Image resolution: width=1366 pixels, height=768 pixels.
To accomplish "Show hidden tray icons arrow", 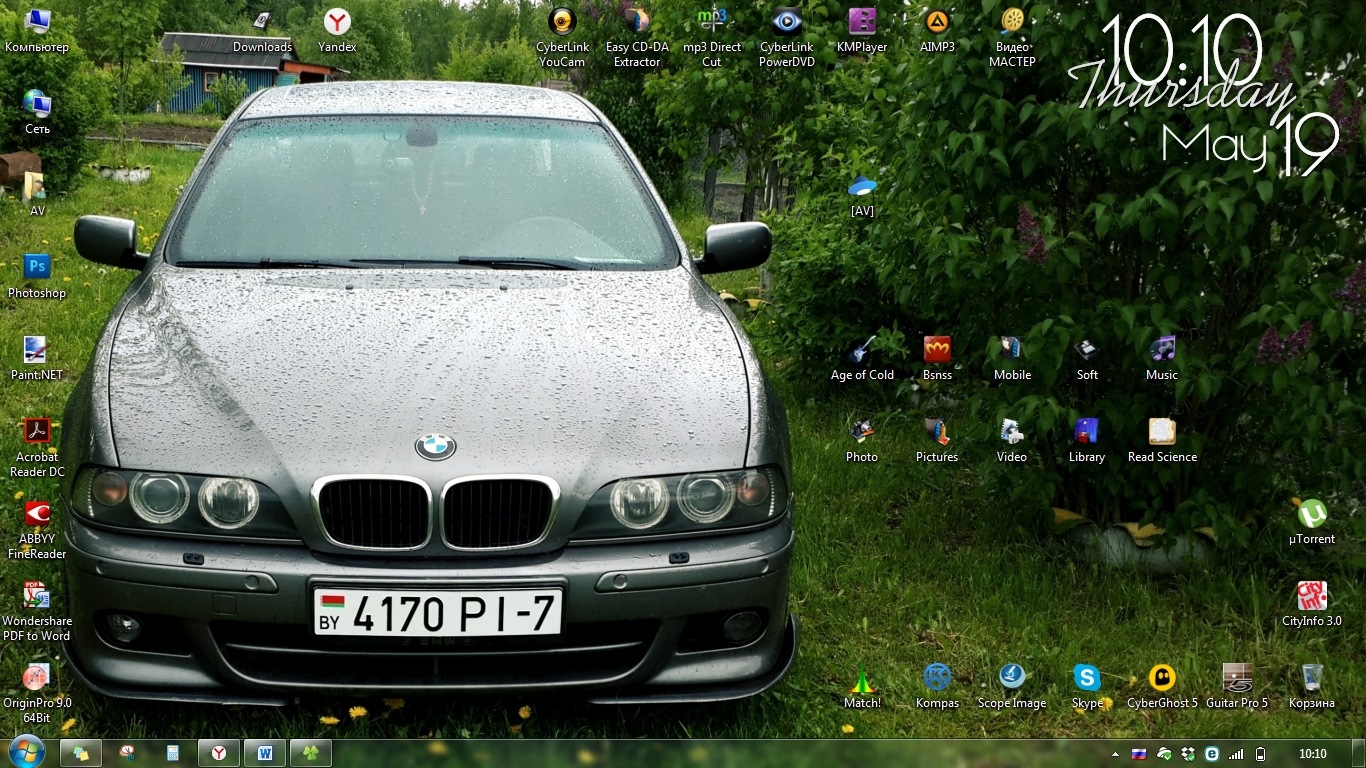I will point(1116,754).
